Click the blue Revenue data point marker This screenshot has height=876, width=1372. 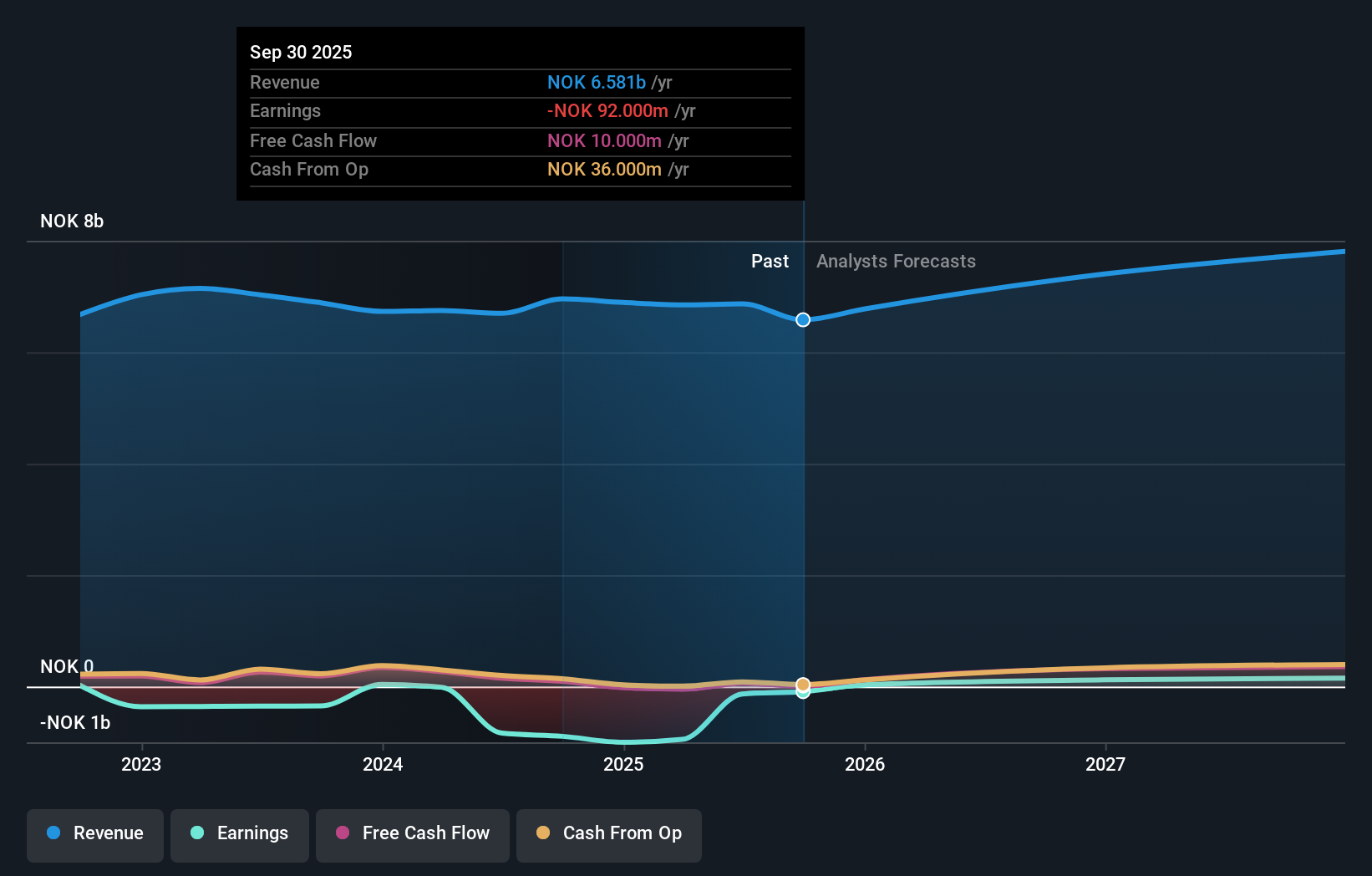803,319
